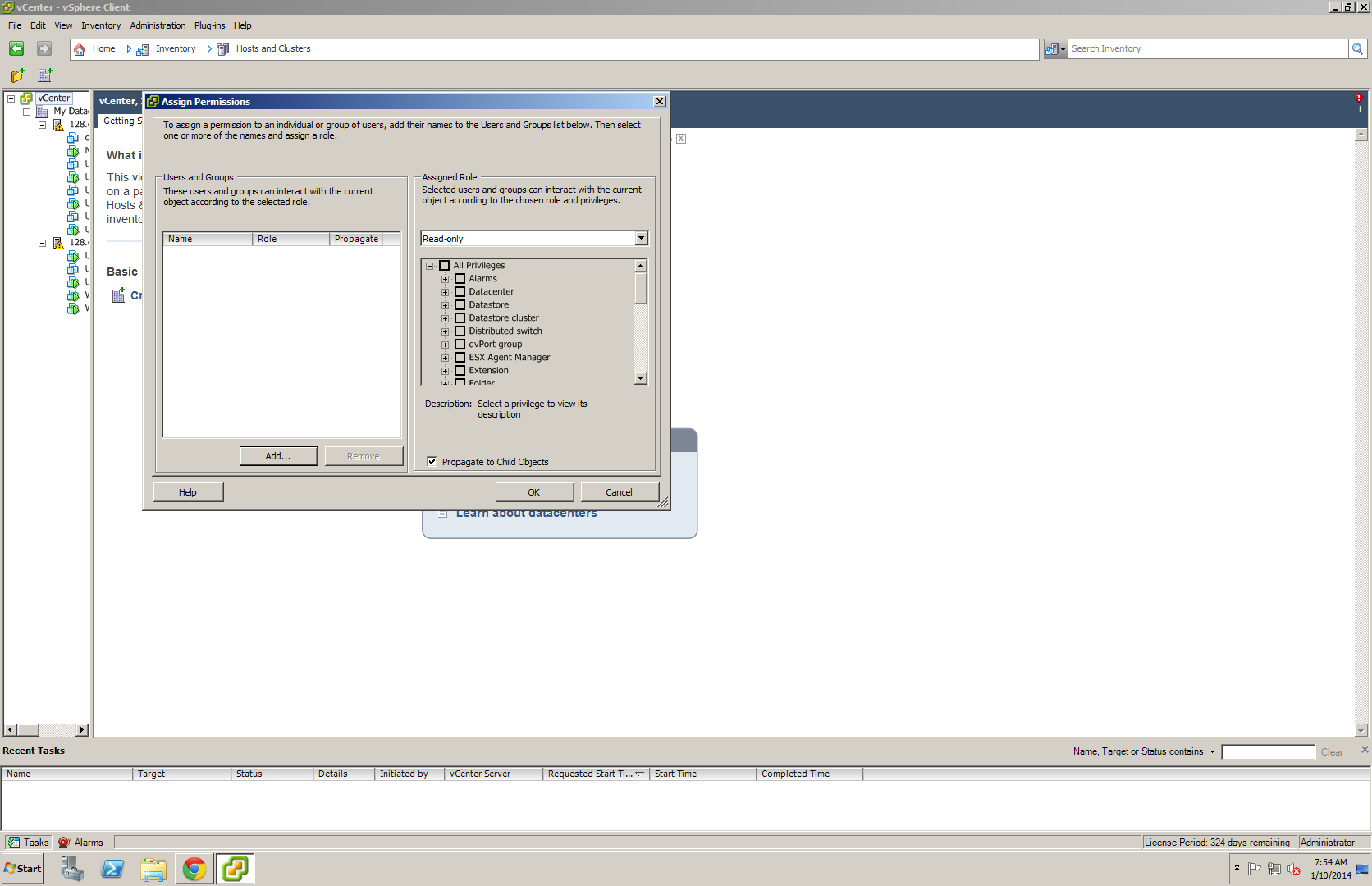Click the Home icon in breadcrumb
The image size is (1372, 886).
[80, 49]
